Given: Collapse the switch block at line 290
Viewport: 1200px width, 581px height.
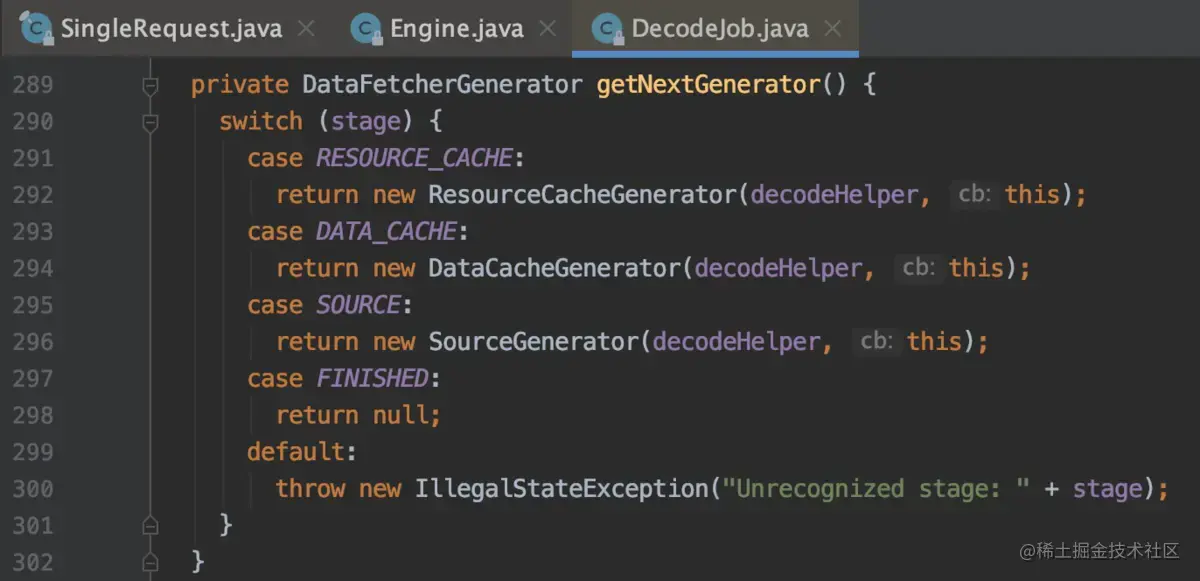Looking at the screenshot, I should 151,123.
